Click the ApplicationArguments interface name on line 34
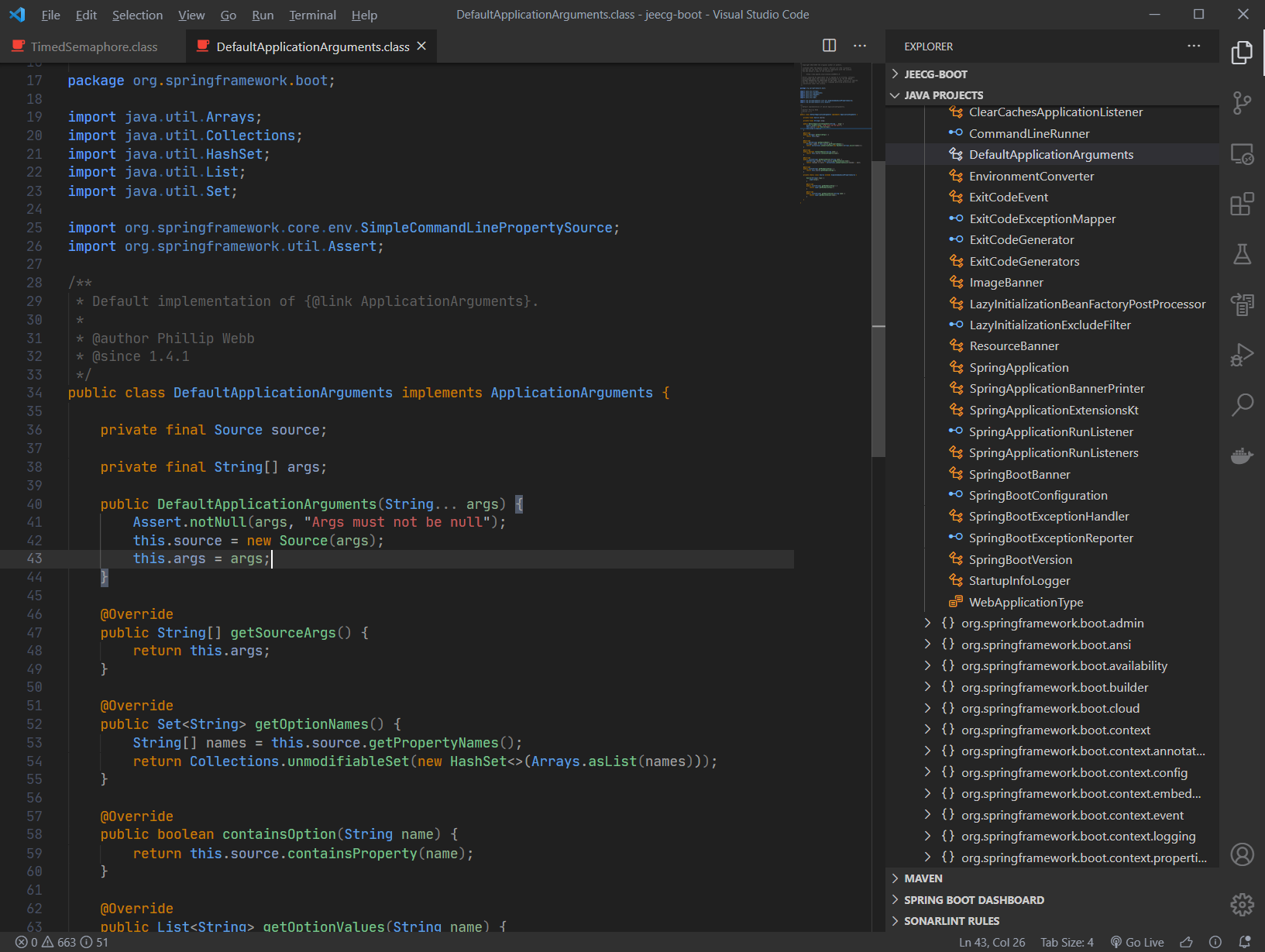This screenshot has width=1265, height=952. [x=572, y=393]
